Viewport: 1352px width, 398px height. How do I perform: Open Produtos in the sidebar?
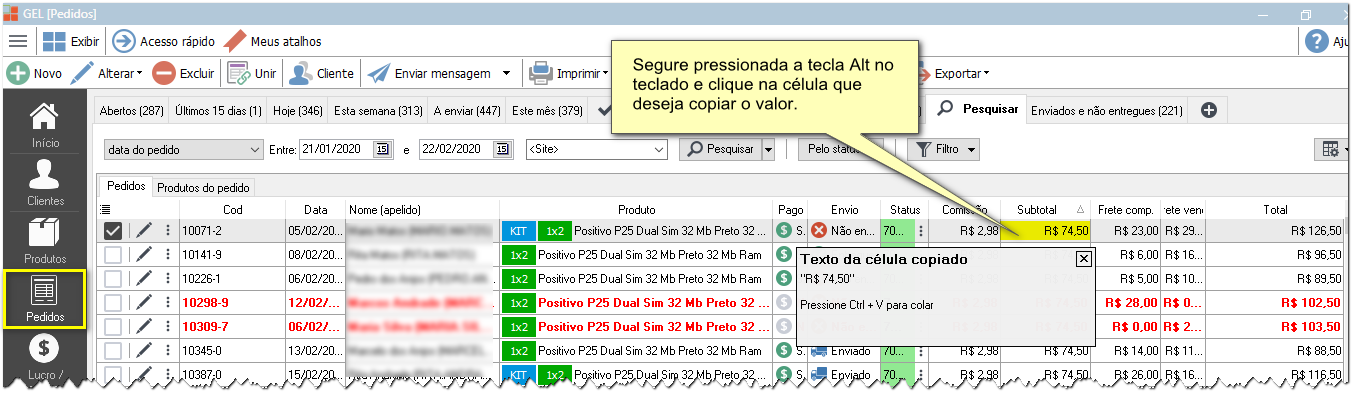tap(45, 240)
